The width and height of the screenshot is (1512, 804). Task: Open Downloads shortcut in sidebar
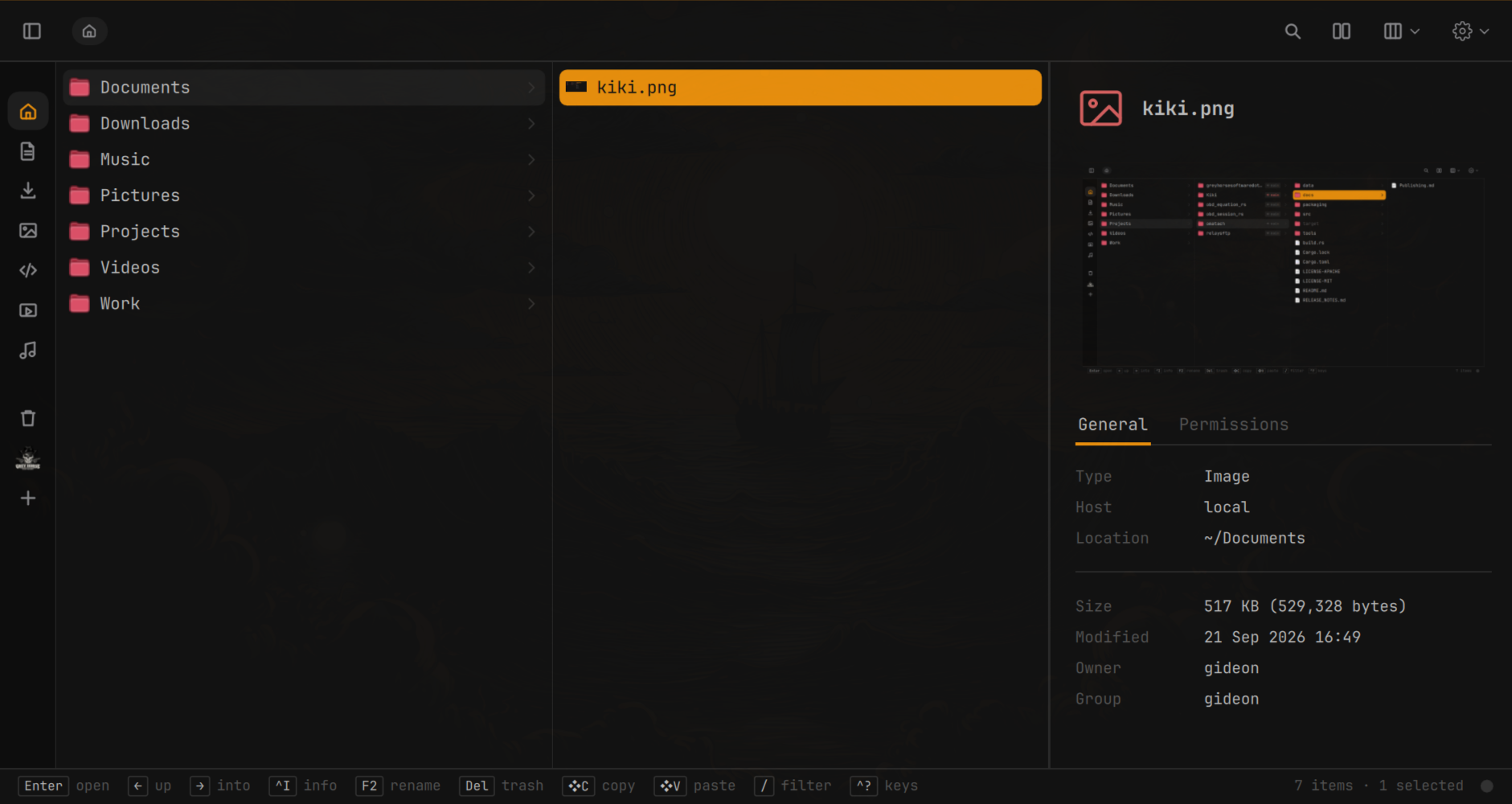tap(28, 191)
